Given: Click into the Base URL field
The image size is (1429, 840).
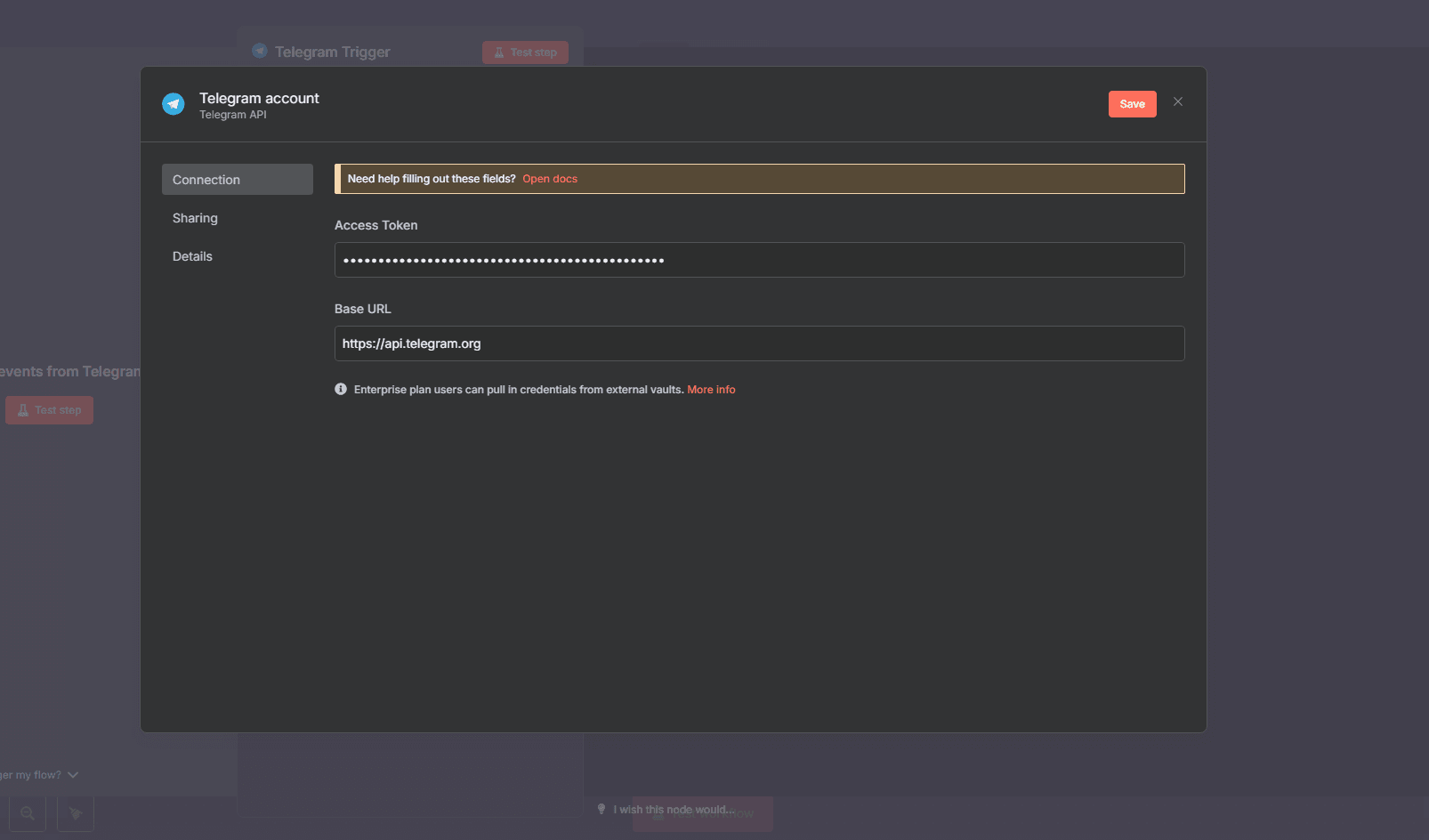Looking at the screenshot, I should pyautogui.click(x=759, y=343).
